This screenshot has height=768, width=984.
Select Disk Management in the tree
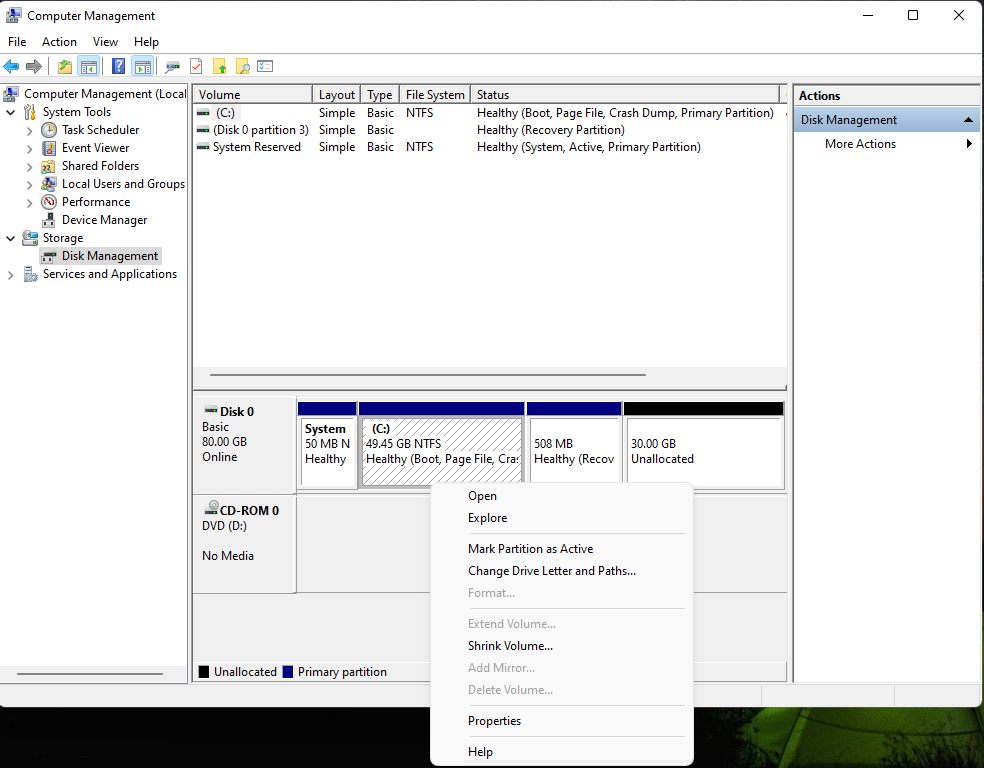point(110,256)
